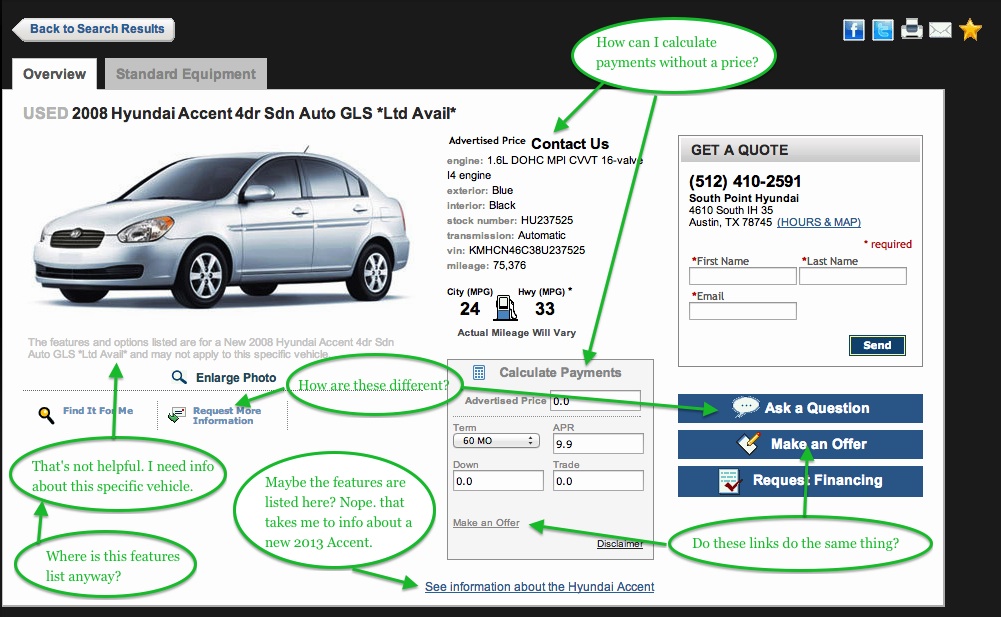Click the Enlarge Photo link
This screenshot has height=617, width=1001.
tap(236, 377)
